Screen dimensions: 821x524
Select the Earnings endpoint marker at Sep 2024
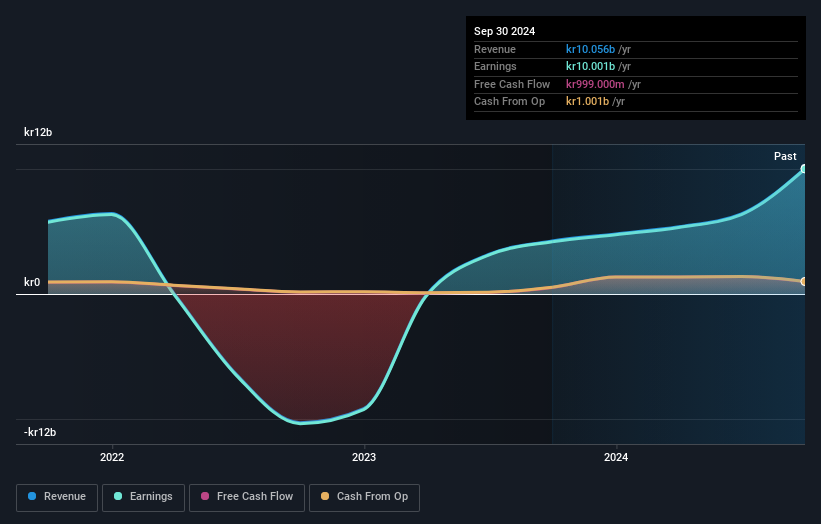pyautogui.click(x=804, y=169)
